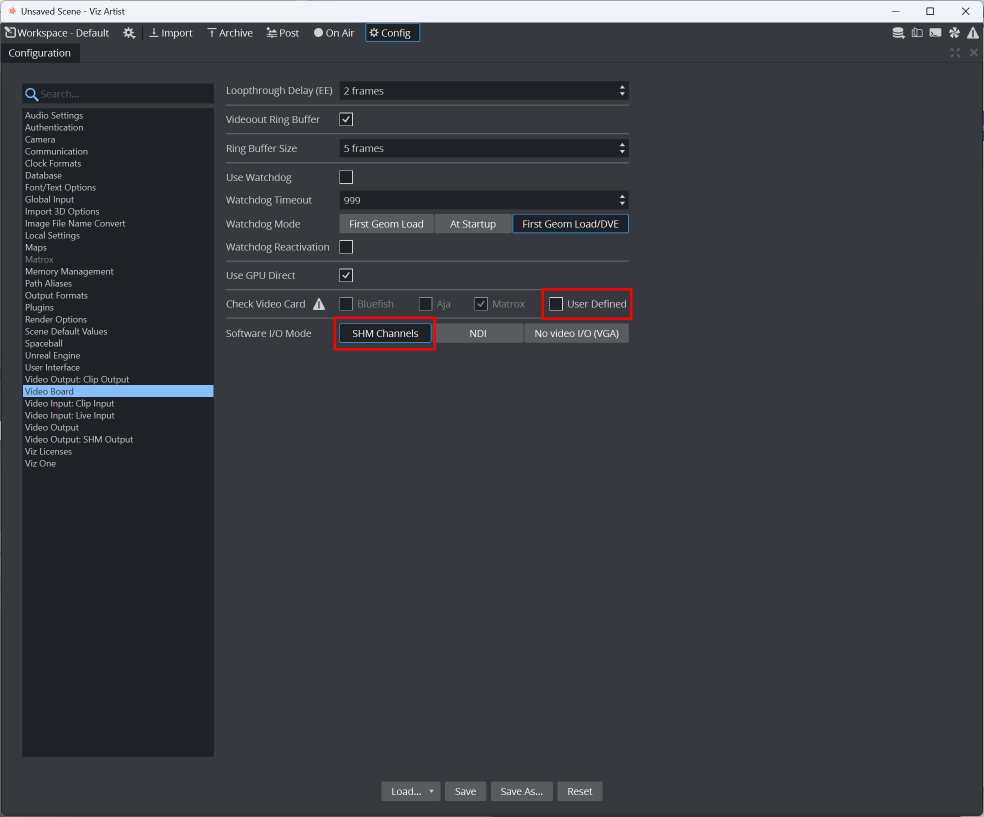
Task: Switch to the On Air mode
Action: tap(334, 33)
